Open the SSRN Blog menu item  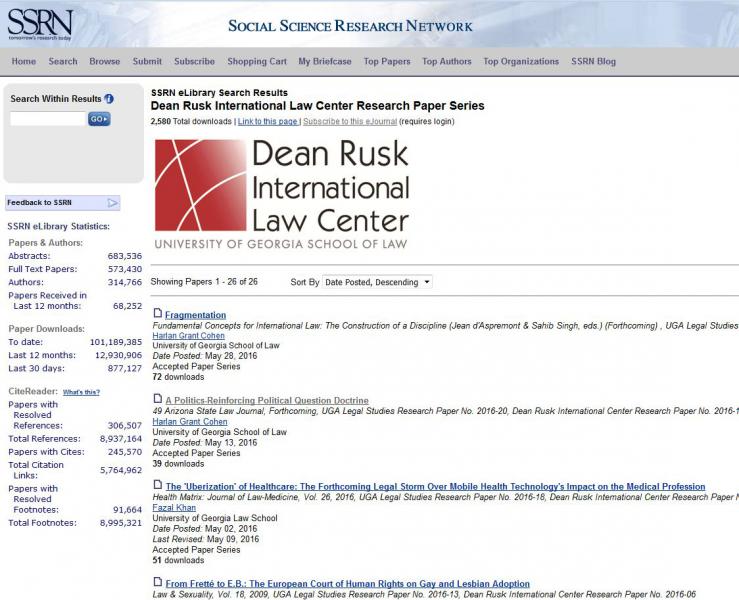click(593, 61)
